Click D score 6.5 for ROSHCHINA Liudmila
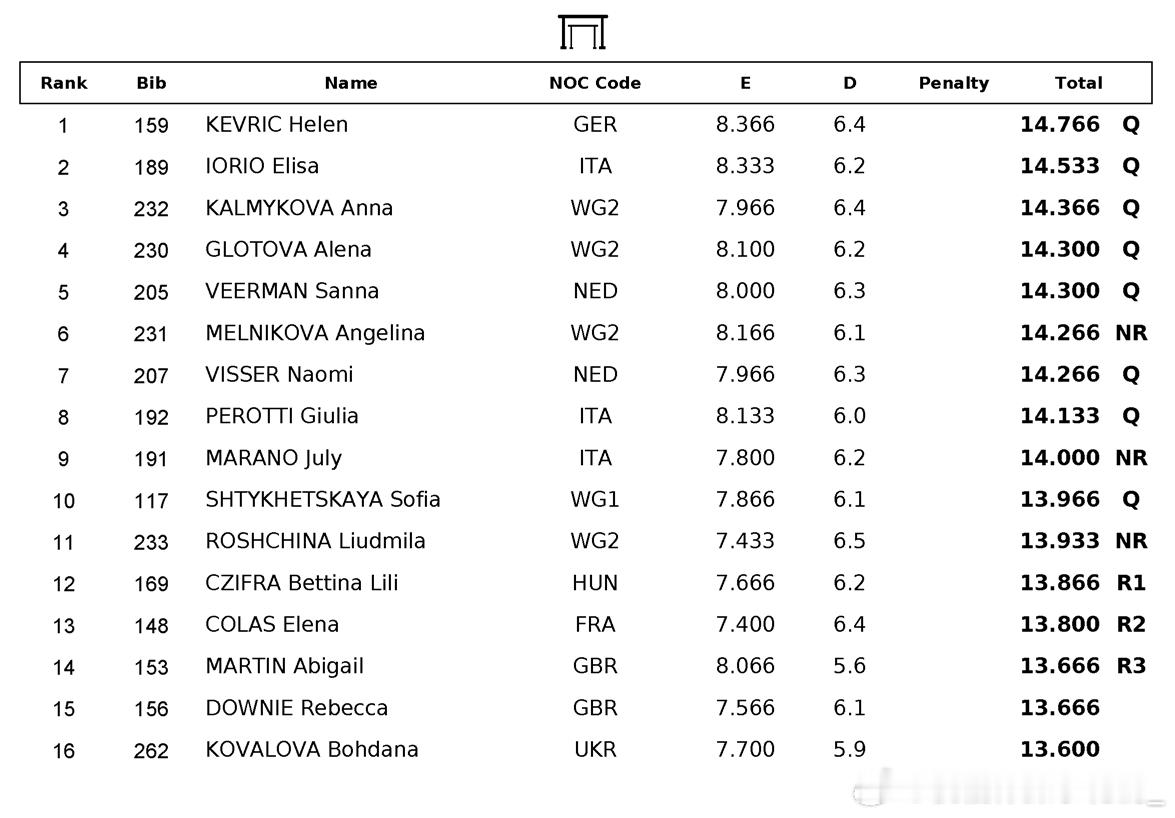This screenshot has height=818, width=1175. 849,541
